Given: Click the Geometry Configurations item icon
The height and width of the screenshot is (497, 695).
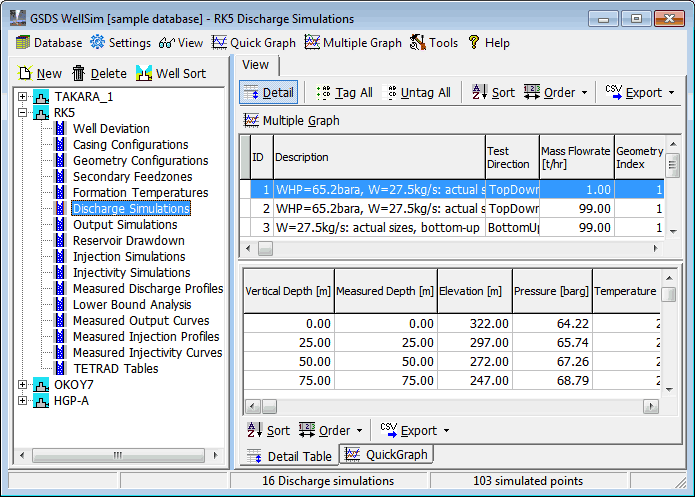Looking at the screenshot, I should [x=60, y=160].
